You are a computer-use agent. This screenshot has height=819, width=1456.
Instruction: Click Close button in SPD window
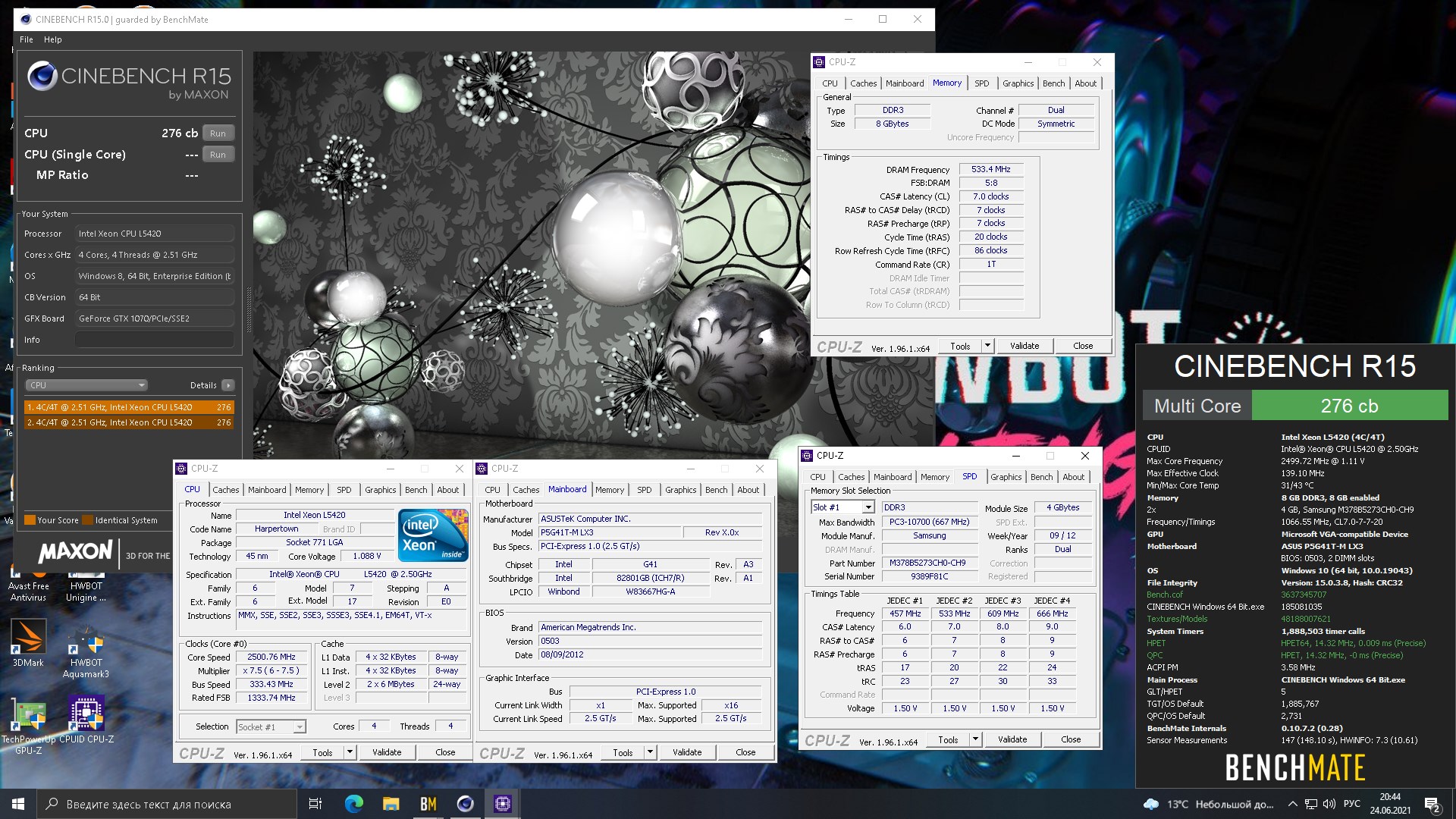[1071, 739]
